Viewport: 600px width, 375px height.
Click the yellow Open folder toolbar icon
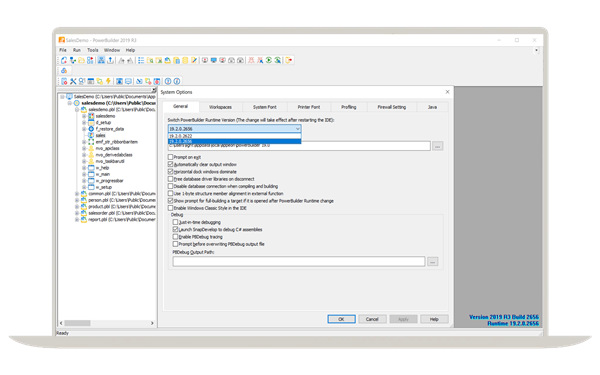pos(82,60)
